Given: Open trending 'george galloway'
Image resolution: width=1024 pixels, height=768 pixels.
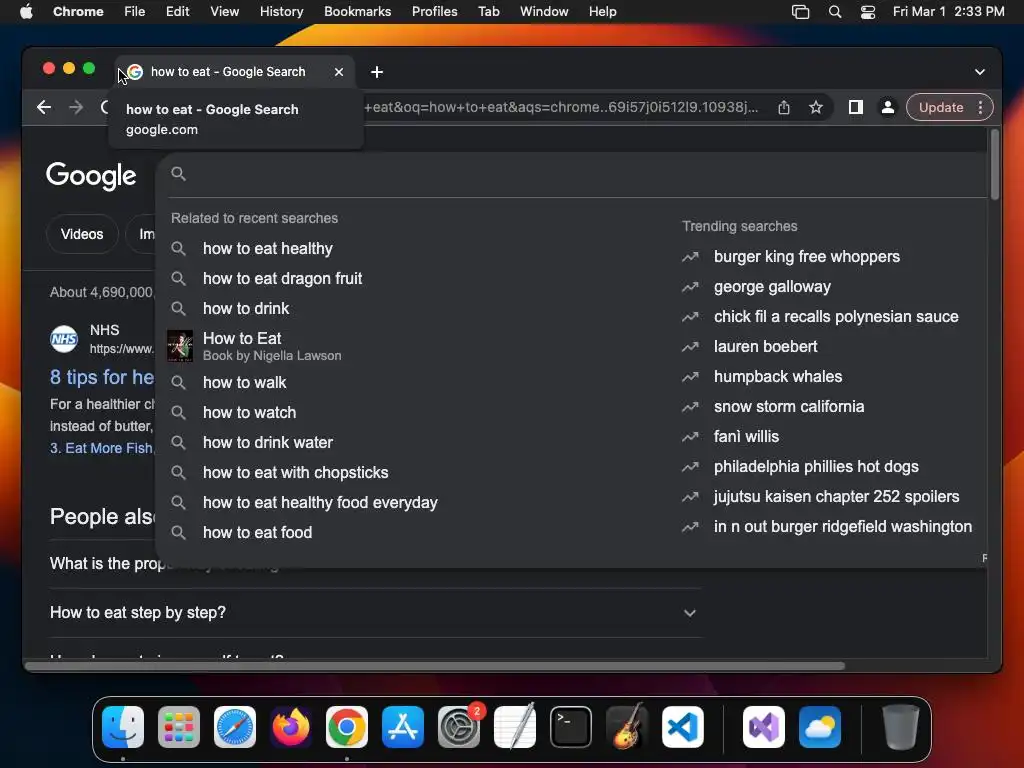Looking at the screenshot, I should 772,287.
